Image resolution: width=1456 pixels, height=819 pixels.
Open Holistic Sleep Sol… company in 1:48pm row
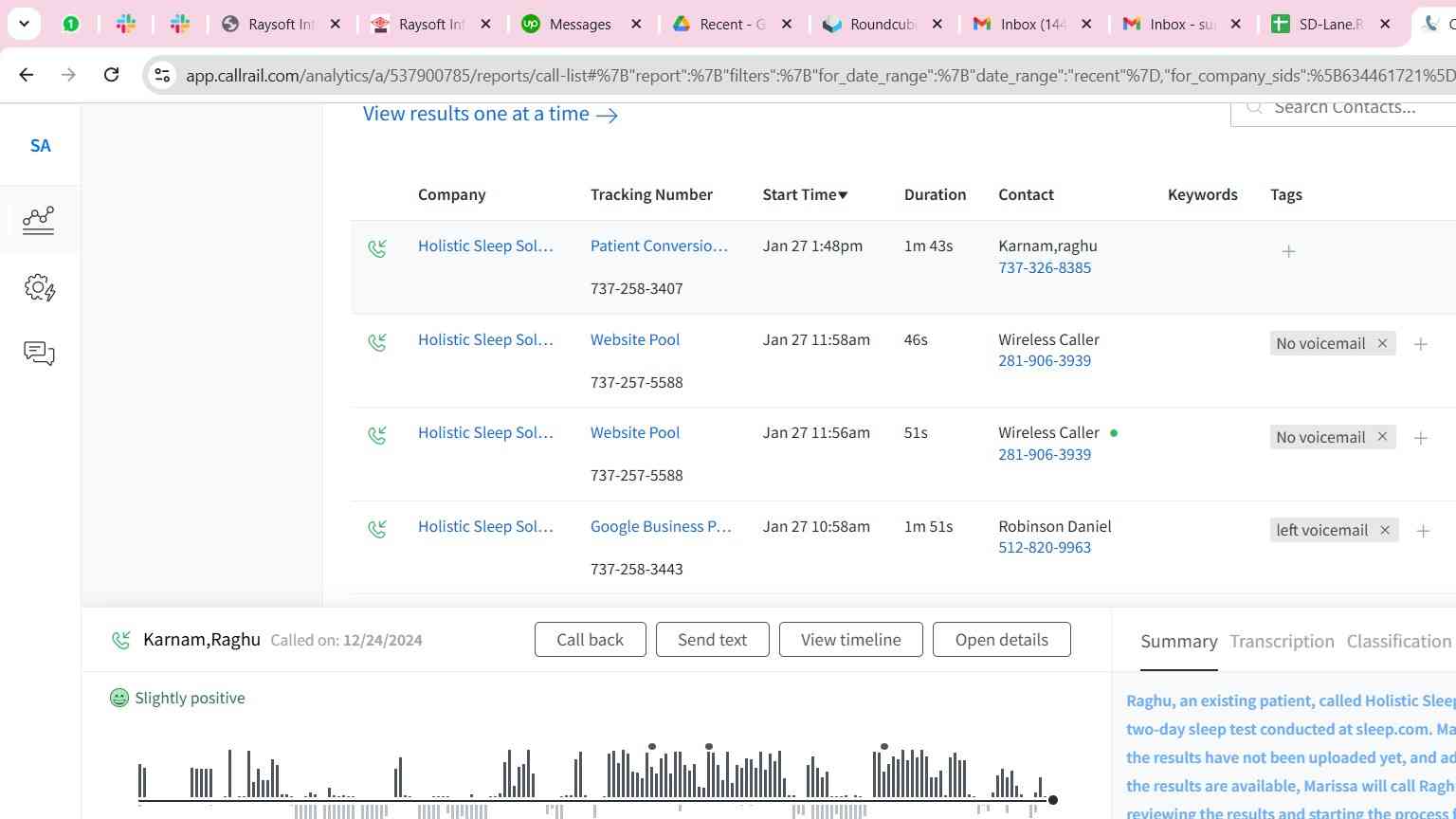485,246
